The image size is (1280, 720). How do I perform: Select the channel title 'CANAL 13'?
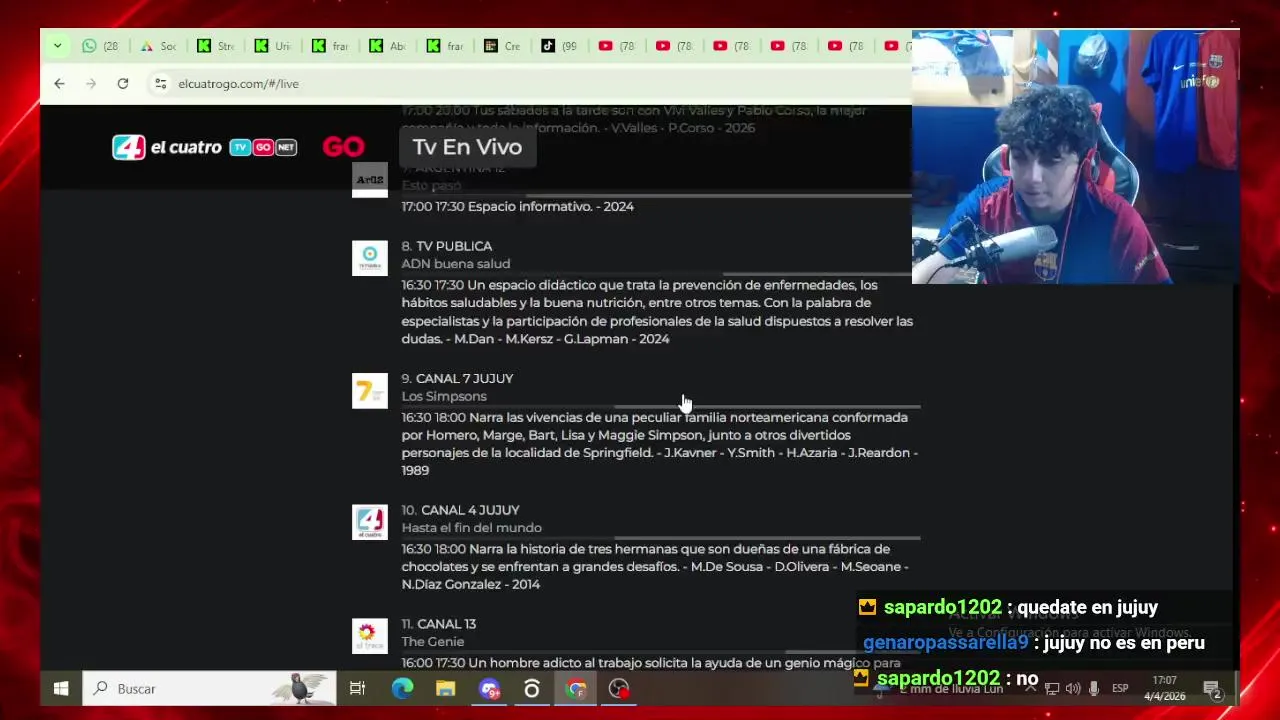click(446, 624)
